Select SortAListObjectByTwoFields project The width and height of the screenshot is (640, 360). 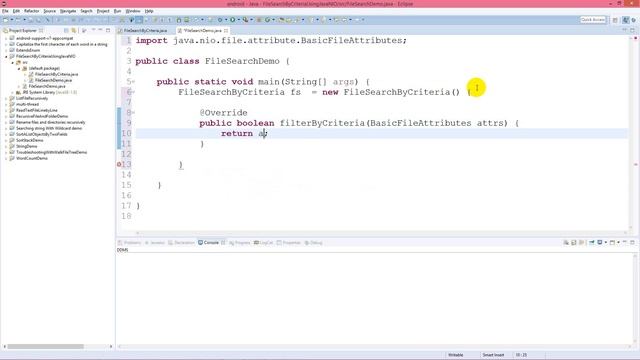coord(41,134)
